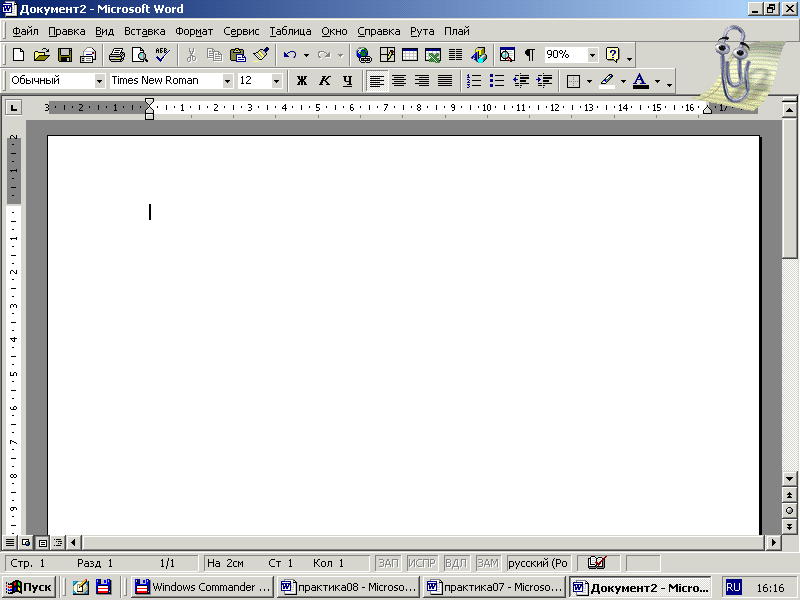Save the document with the floppy icon
Screen dimensions: 800x600
(65, 55)
